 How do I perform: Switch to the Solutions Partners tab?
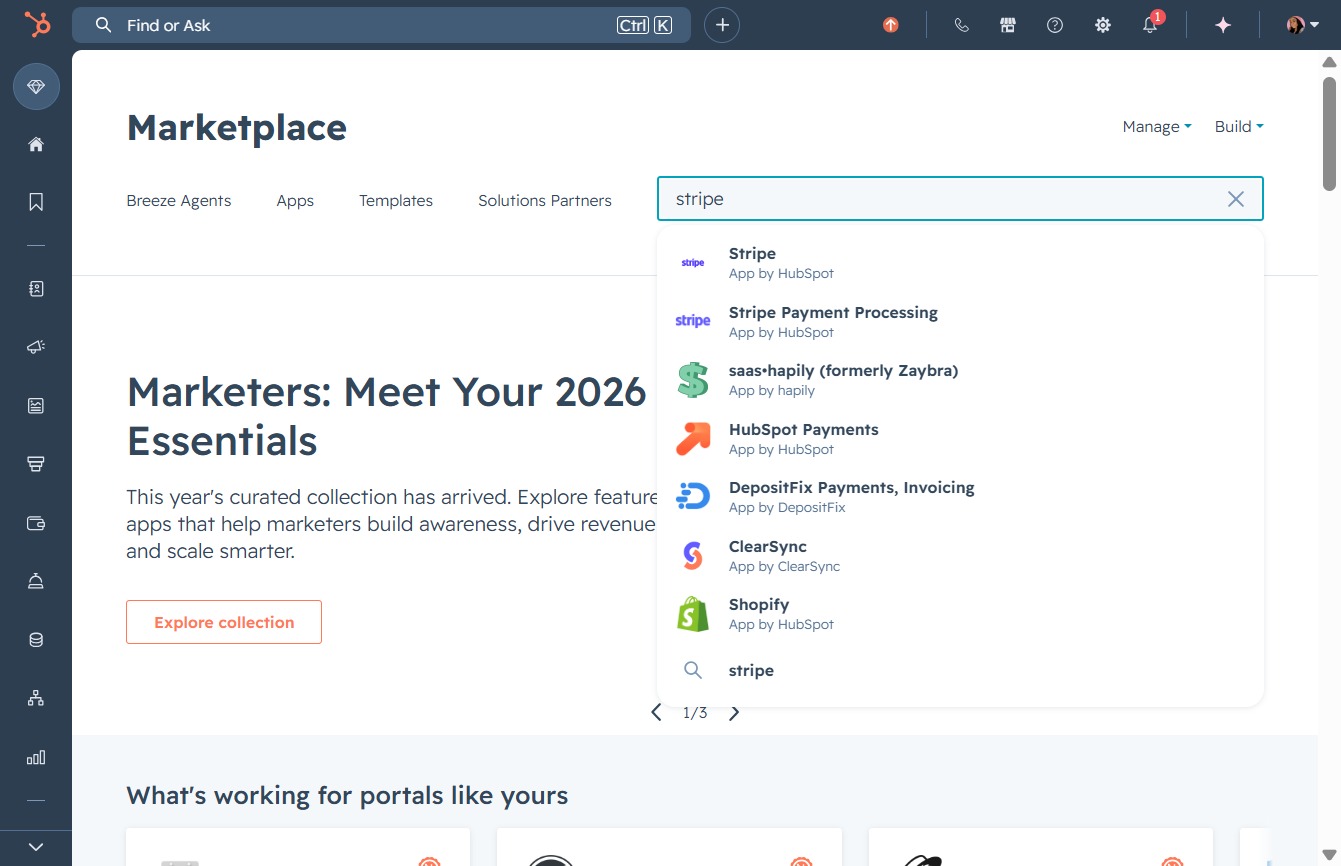(545, 200)
